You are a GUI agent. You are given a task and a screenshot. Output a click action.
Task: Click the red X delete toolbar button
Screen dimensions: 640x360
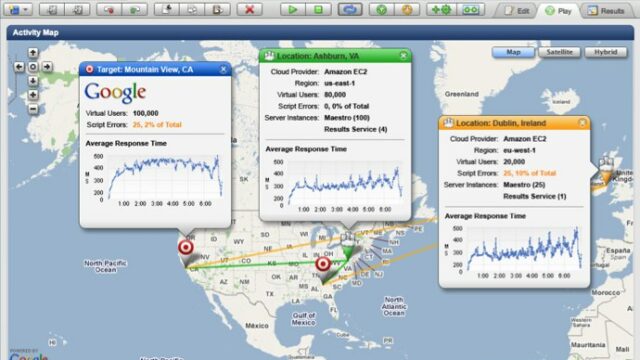pos(249,9)
